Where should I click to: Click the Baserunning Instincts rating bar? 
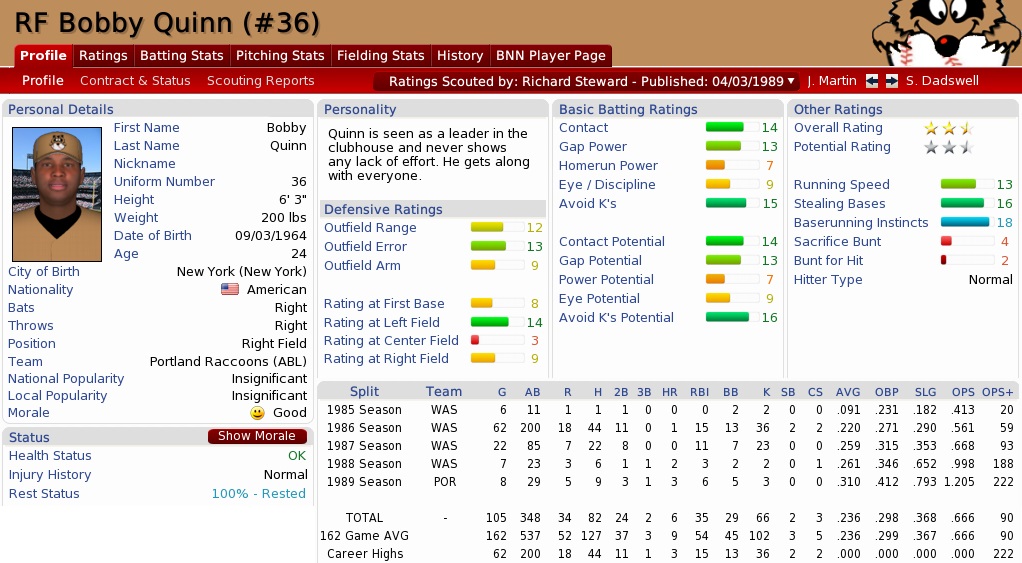click(x=965, y=223)
